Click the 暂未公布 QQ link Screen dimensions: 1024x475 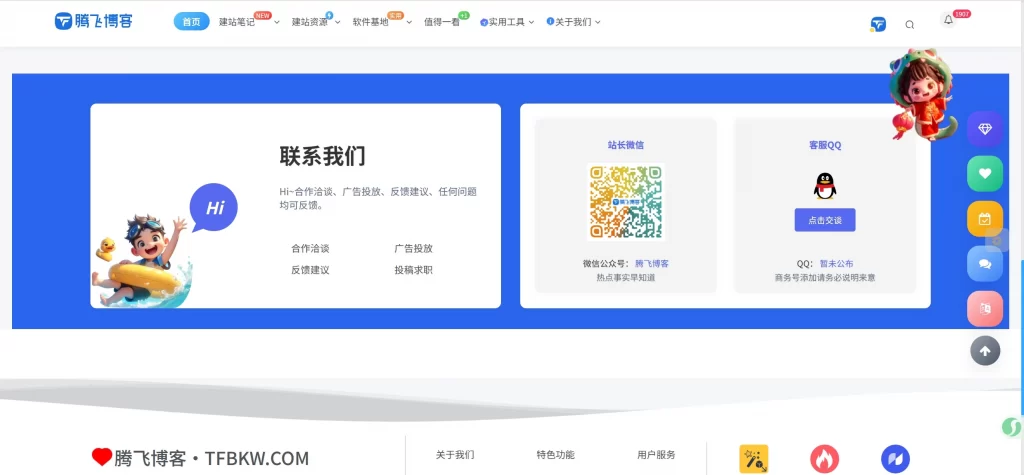pos(837,264)
